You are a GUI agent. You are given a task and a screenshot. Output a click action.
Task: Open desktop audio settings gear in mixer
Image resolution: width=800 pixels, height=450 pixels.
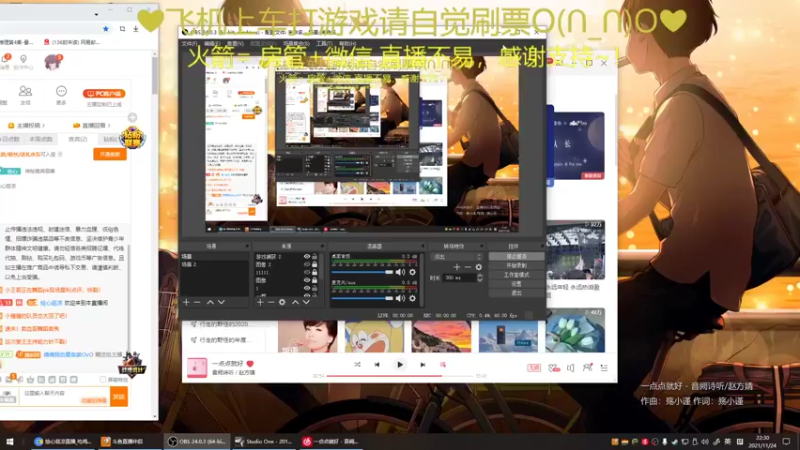[x=412, y=272]
